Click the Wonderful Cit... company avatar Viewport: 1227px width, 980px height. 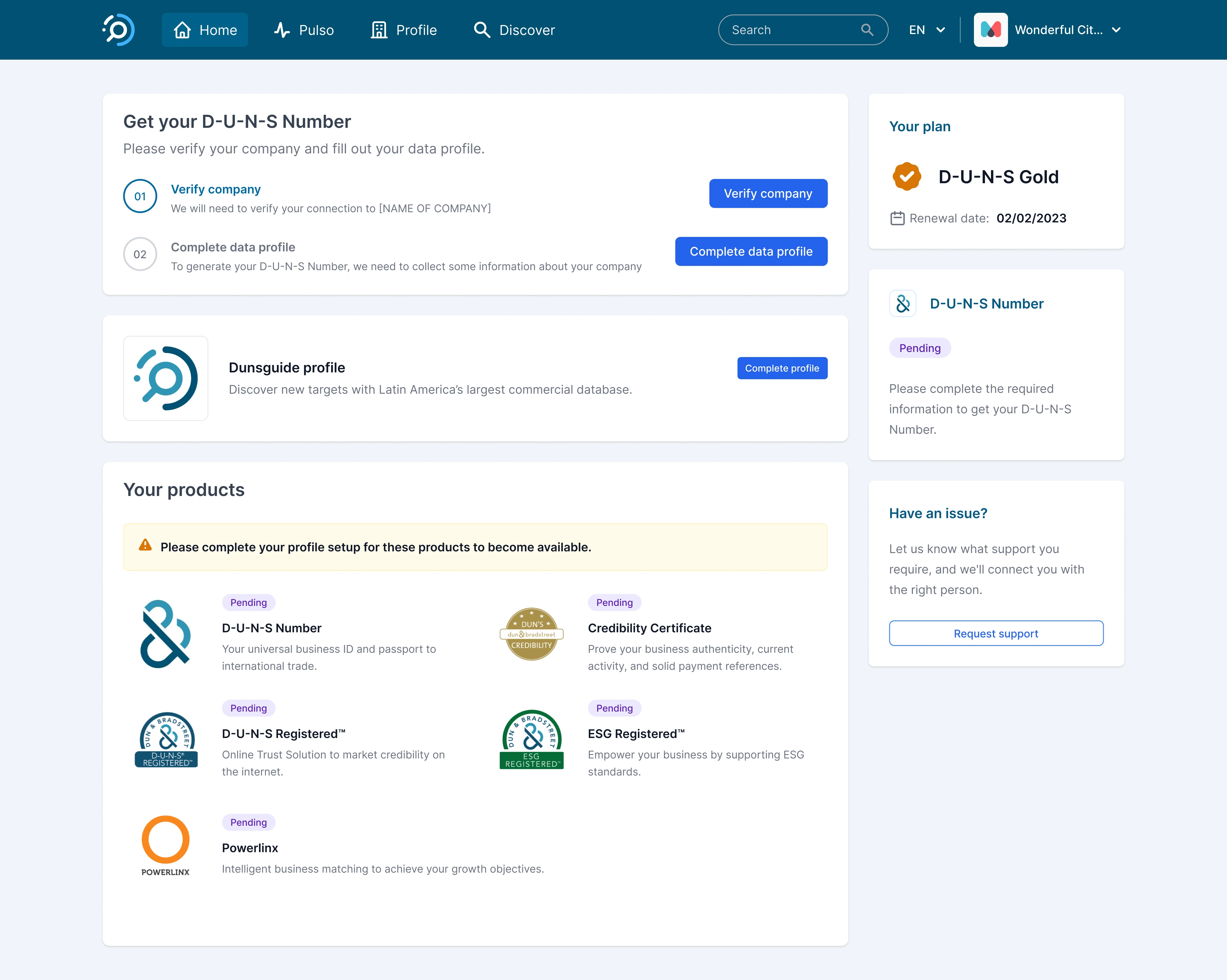990,30
